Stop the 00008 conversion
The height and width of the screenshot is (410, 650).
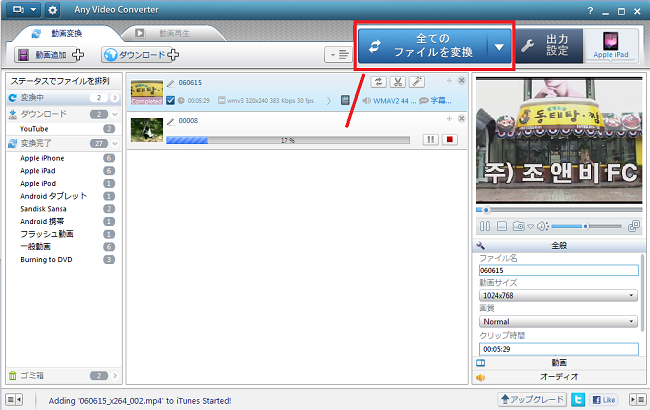pos(450,140)
